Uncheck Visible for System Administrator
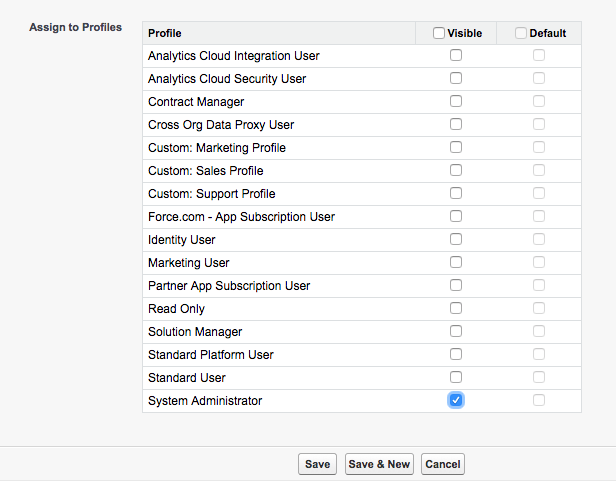 tap(456, 400)
